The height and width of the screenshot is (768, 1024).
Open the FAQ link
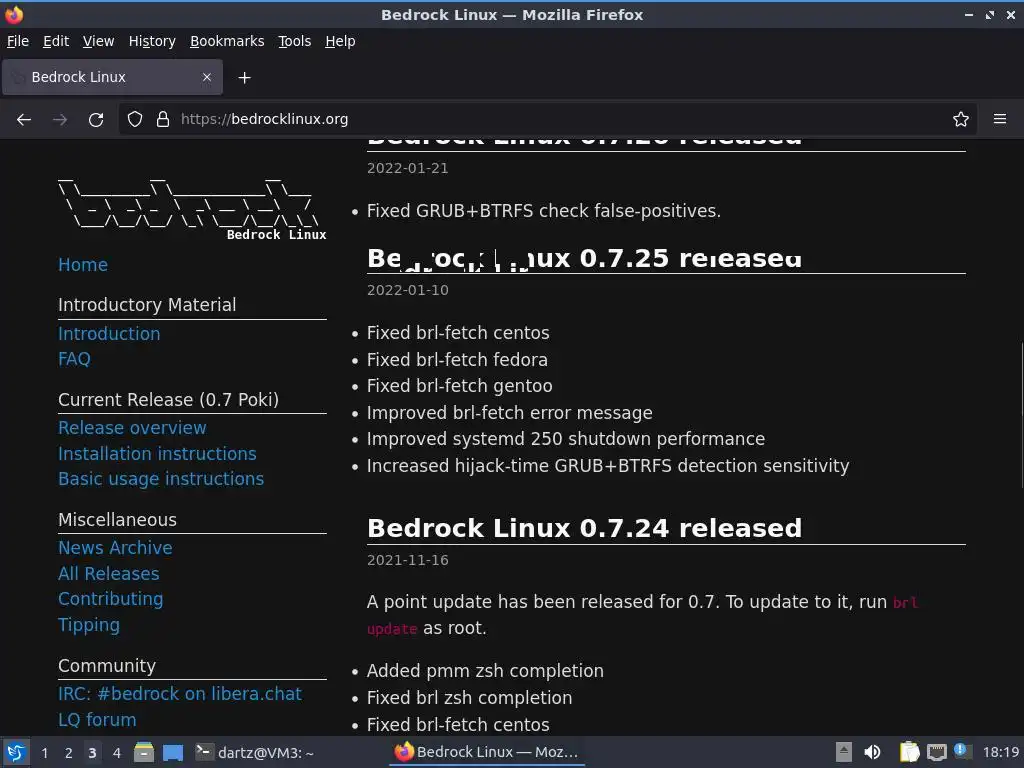click(74, 359)
